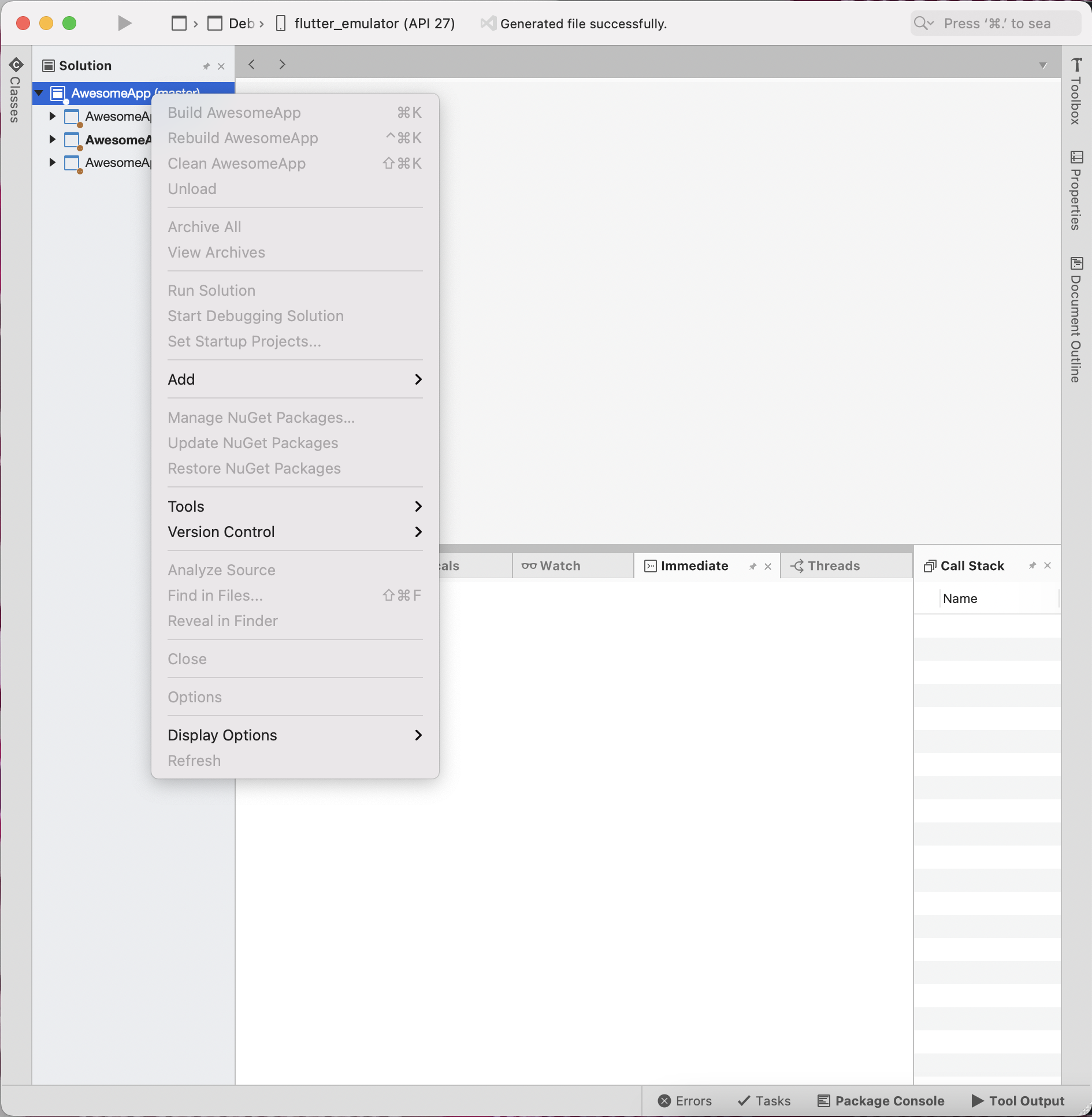This screenshot has width=1092, height=1117.
Task: Pin the Solution pad
Action: [x=206, y=66]
